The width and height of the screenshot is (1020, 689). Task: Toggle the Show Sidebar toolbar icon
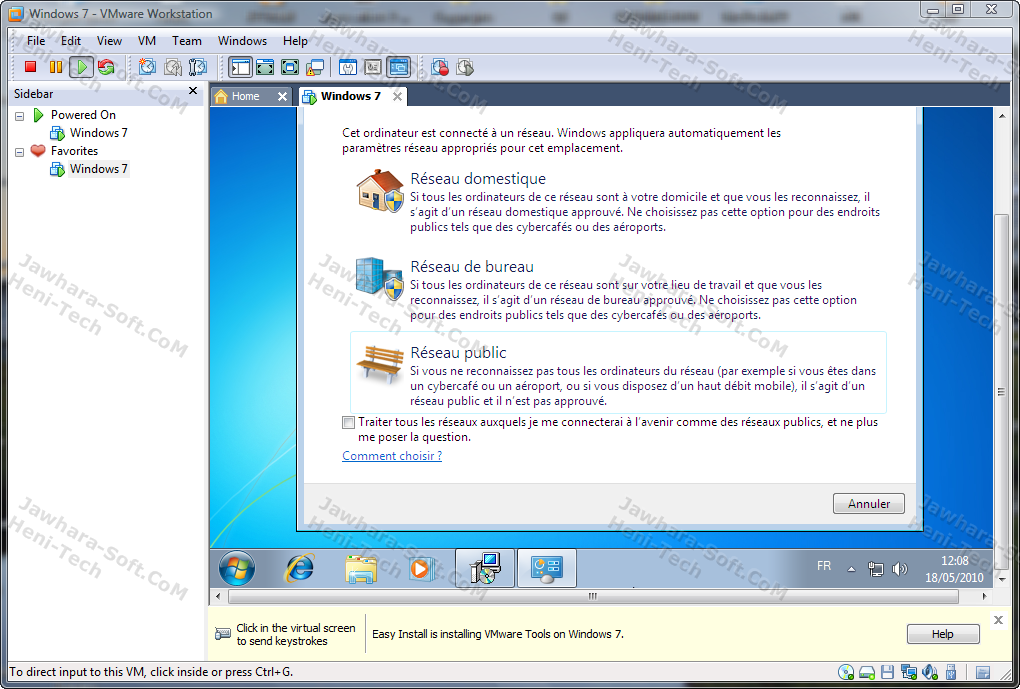(241, 66)
